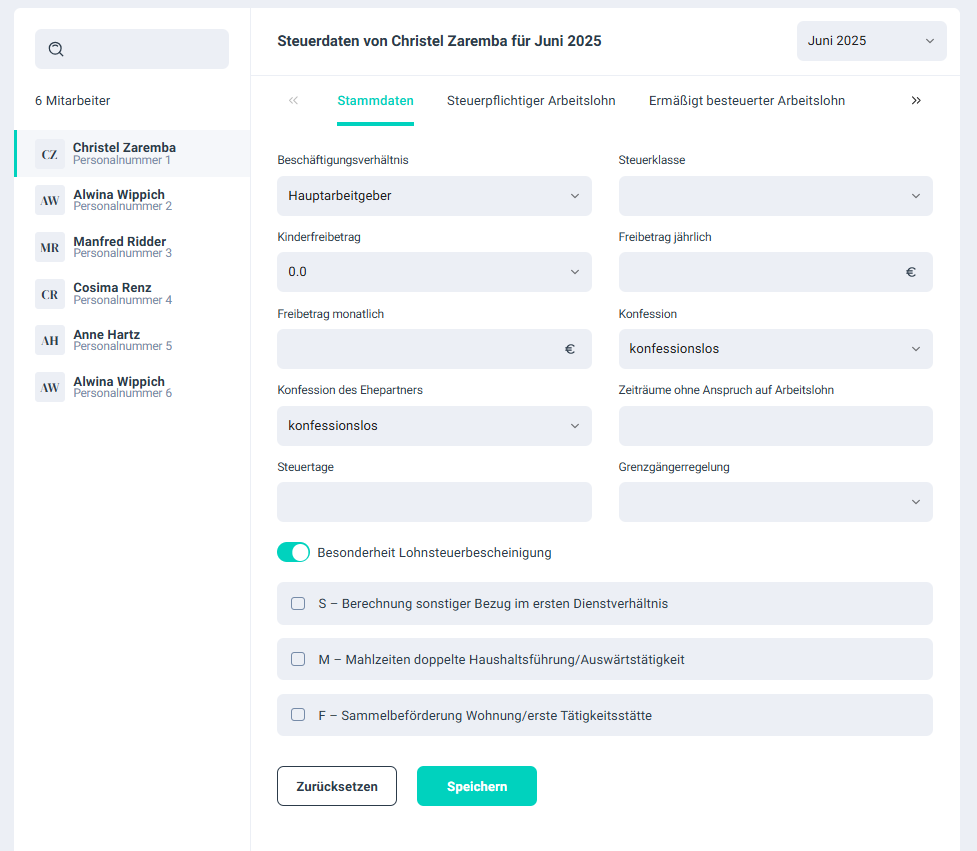Select Christel Zaremba's CZ avatar

point(50,154)
